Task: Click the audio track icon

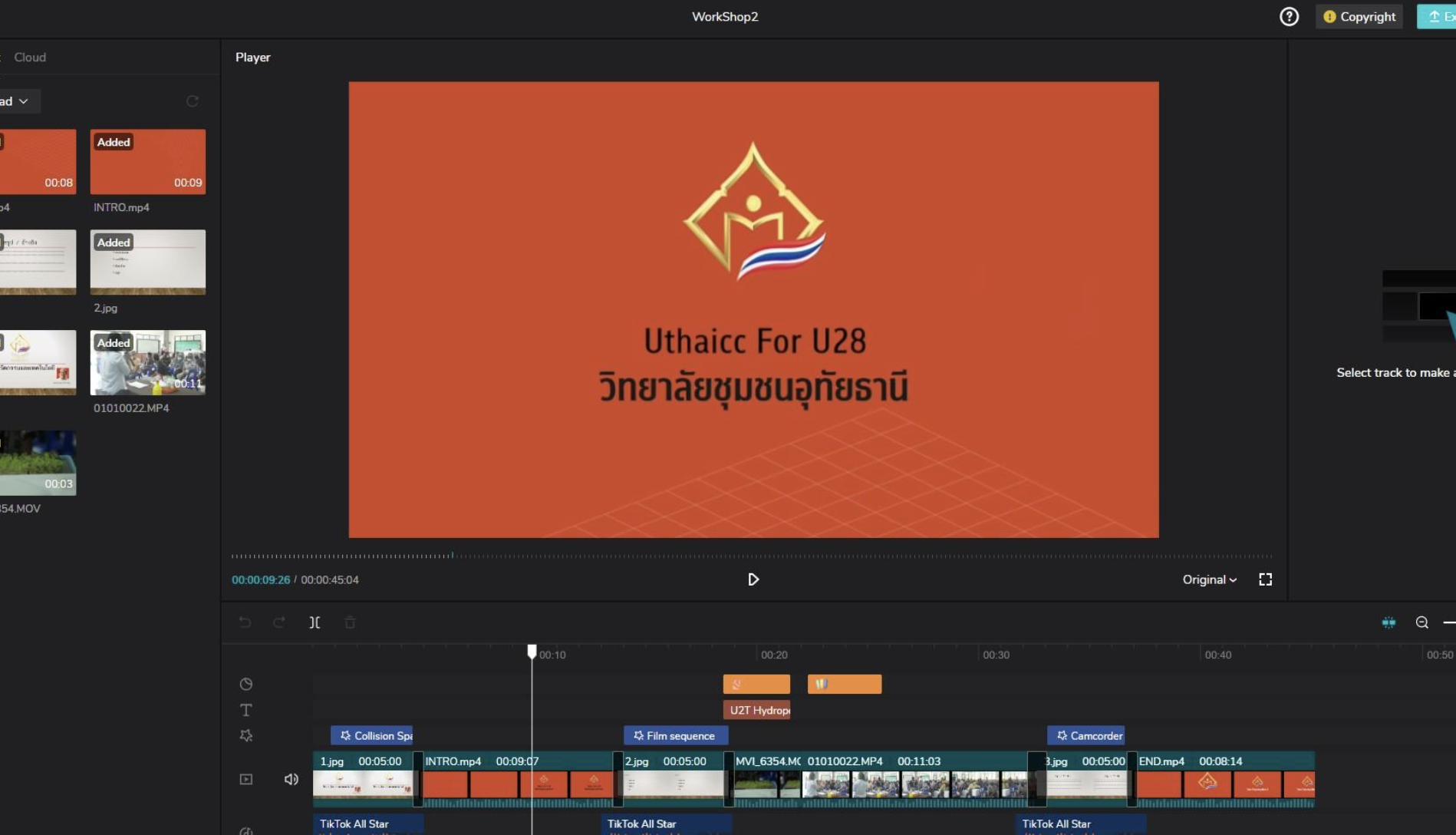Action: tap(246, 830)
